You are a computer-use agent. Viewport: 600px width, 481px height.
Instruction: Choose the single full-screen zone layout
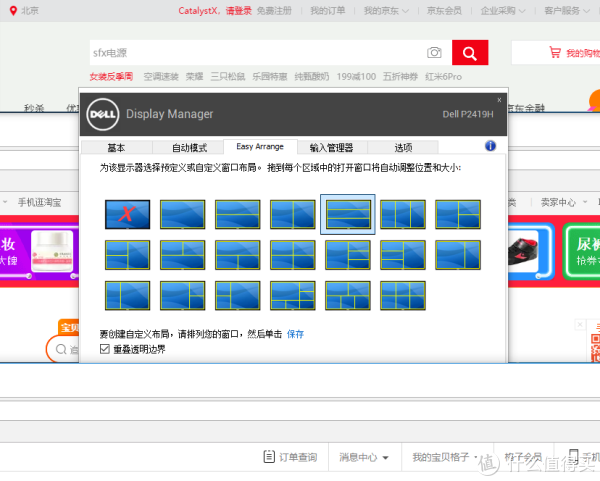point(183,214)
